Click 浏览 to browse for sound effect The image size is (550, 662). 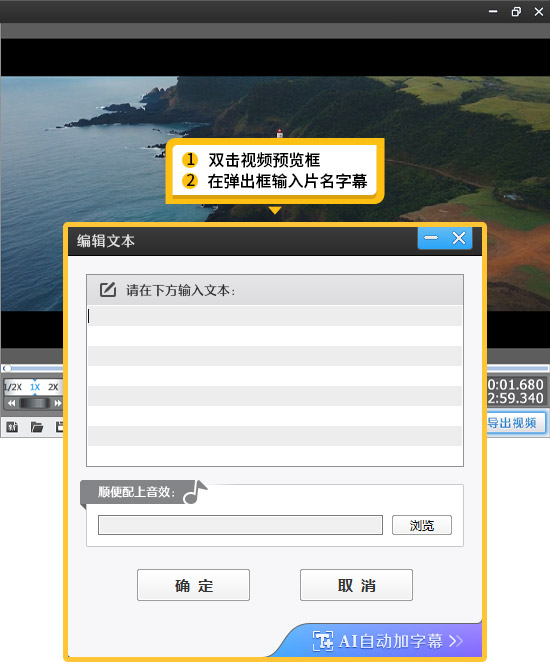click(422, 525)
